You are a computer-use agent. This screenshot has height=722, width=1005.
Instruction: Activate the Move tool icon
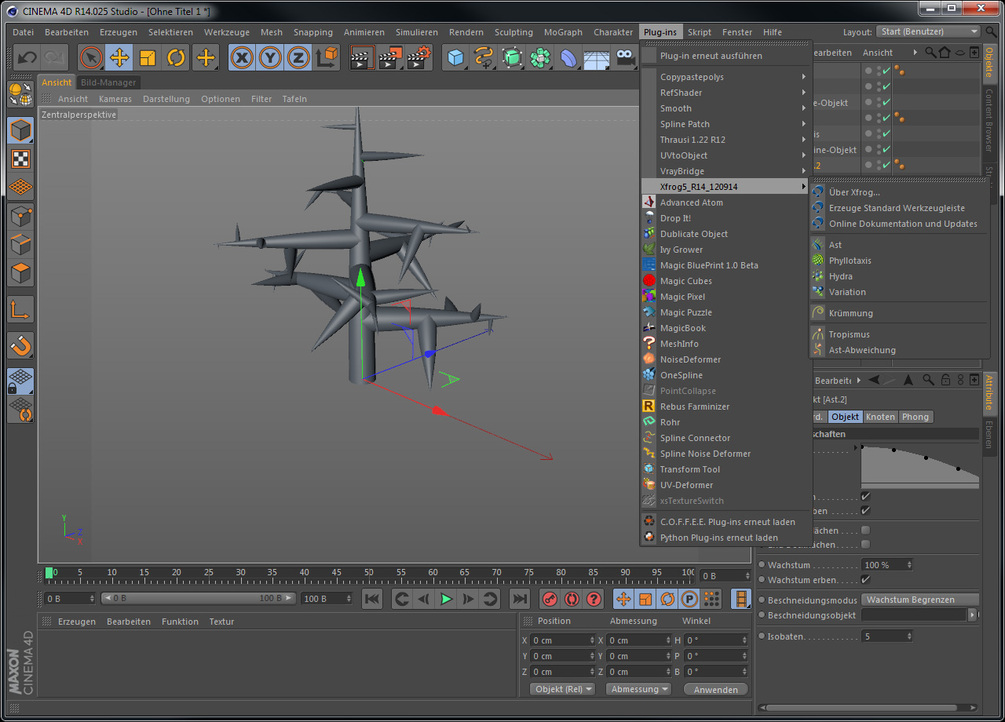(x=119, y=58)
